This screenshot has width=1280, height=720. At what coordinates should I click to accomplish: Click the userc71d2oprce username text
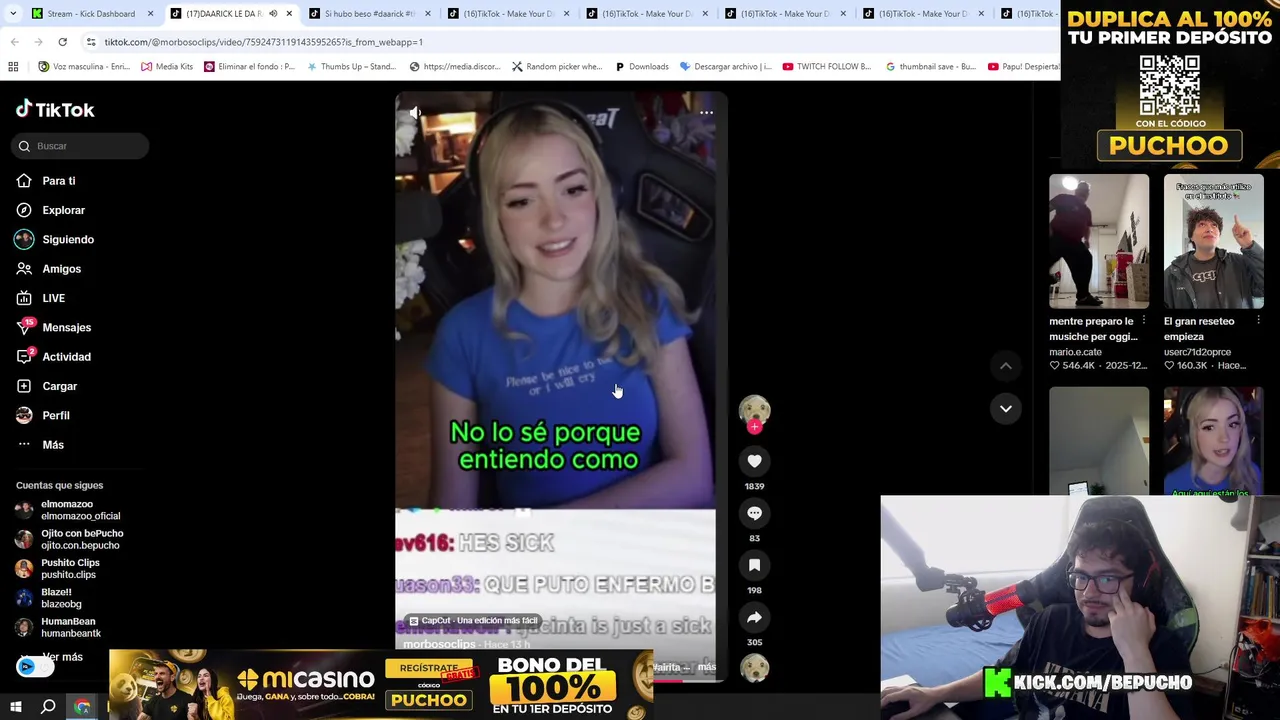point(1197,352)
